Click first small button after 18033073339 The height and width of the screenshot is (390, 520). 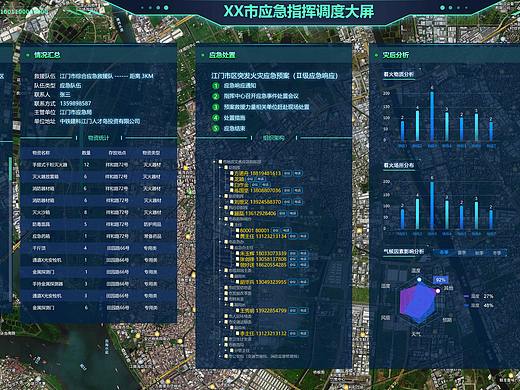(x=292, y=253)
